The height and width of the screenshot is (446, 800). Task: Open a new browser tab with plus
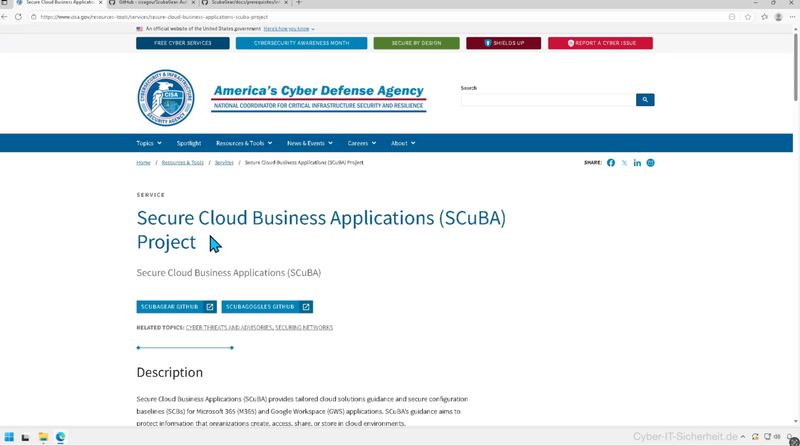[299, 3]
